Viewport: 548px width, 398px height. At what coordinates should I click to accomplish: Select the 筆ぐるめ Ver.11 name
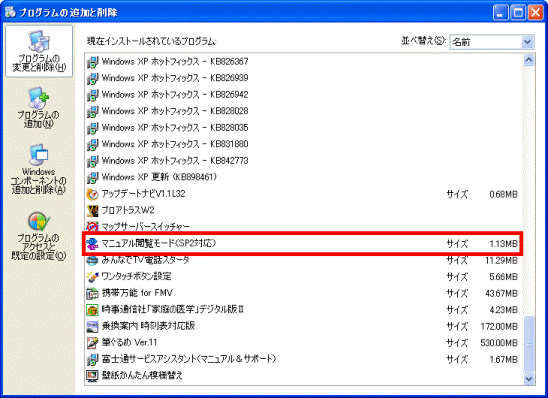coord(129,343)
